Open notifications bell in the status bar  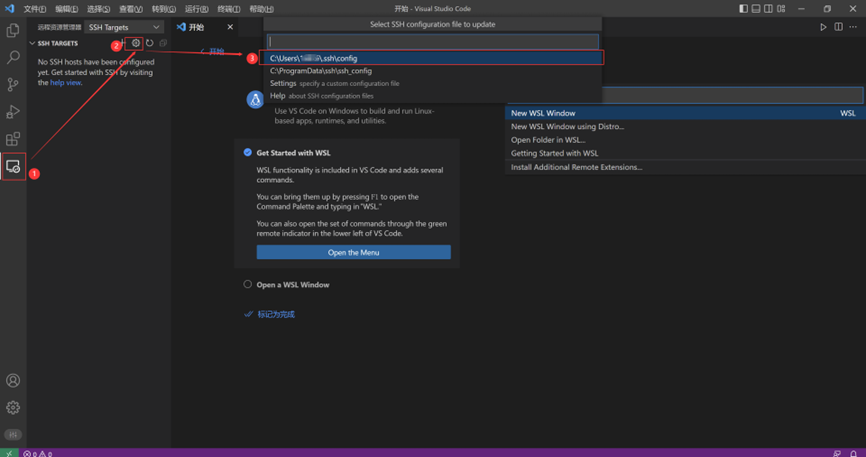point(853,453)
